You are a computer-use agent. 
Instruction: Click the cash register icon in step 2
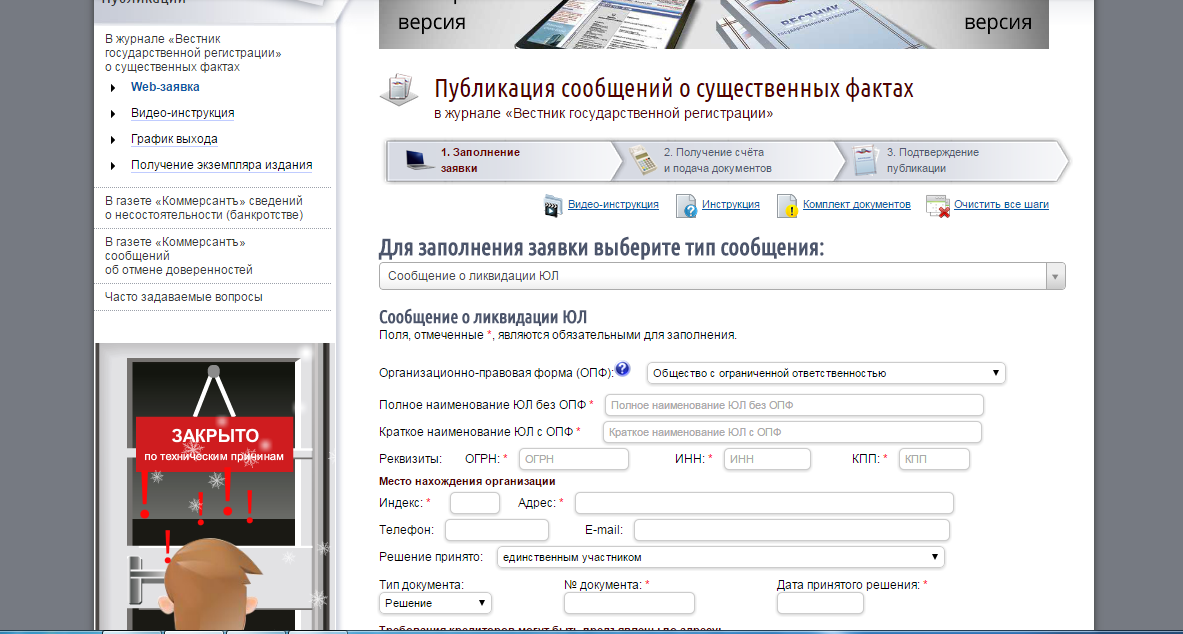tap(643, 159)
